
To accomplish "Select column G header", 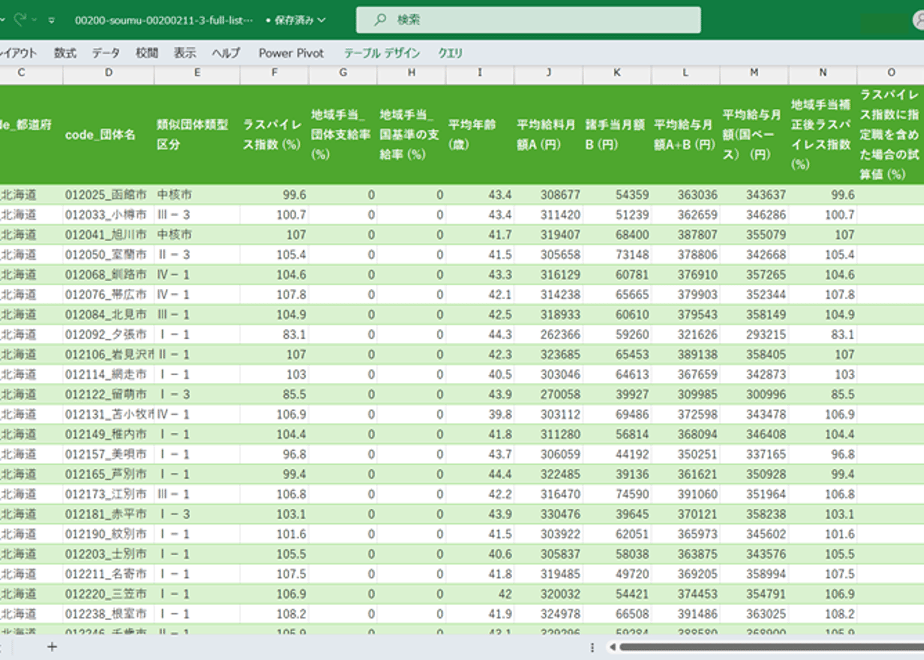I will [x=343, y=73].
